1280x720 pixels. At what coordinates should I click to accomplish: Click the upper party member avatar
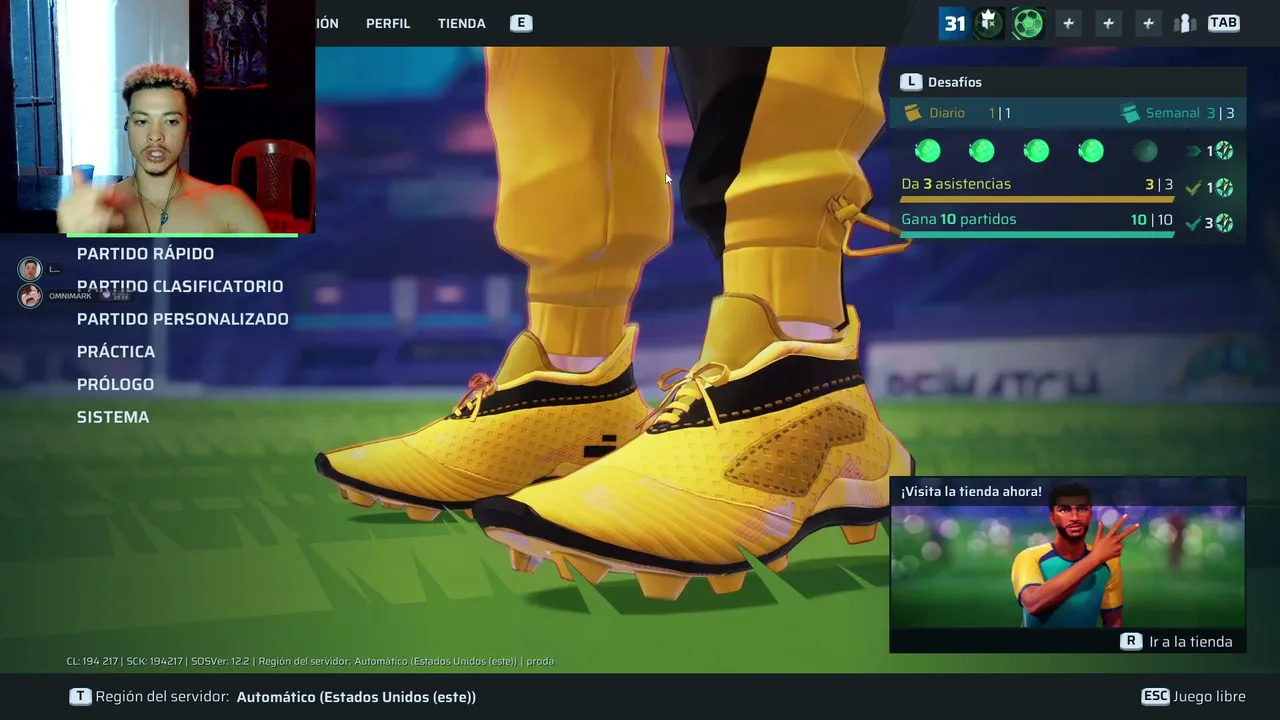(x=30, y=269)
